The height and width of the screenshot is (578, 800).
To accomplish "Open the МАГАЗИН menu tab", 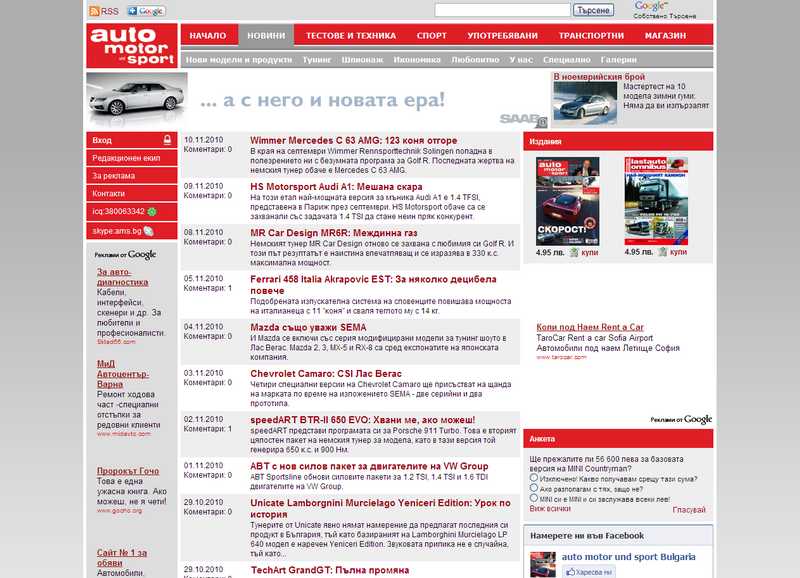I will click(665, 36).
